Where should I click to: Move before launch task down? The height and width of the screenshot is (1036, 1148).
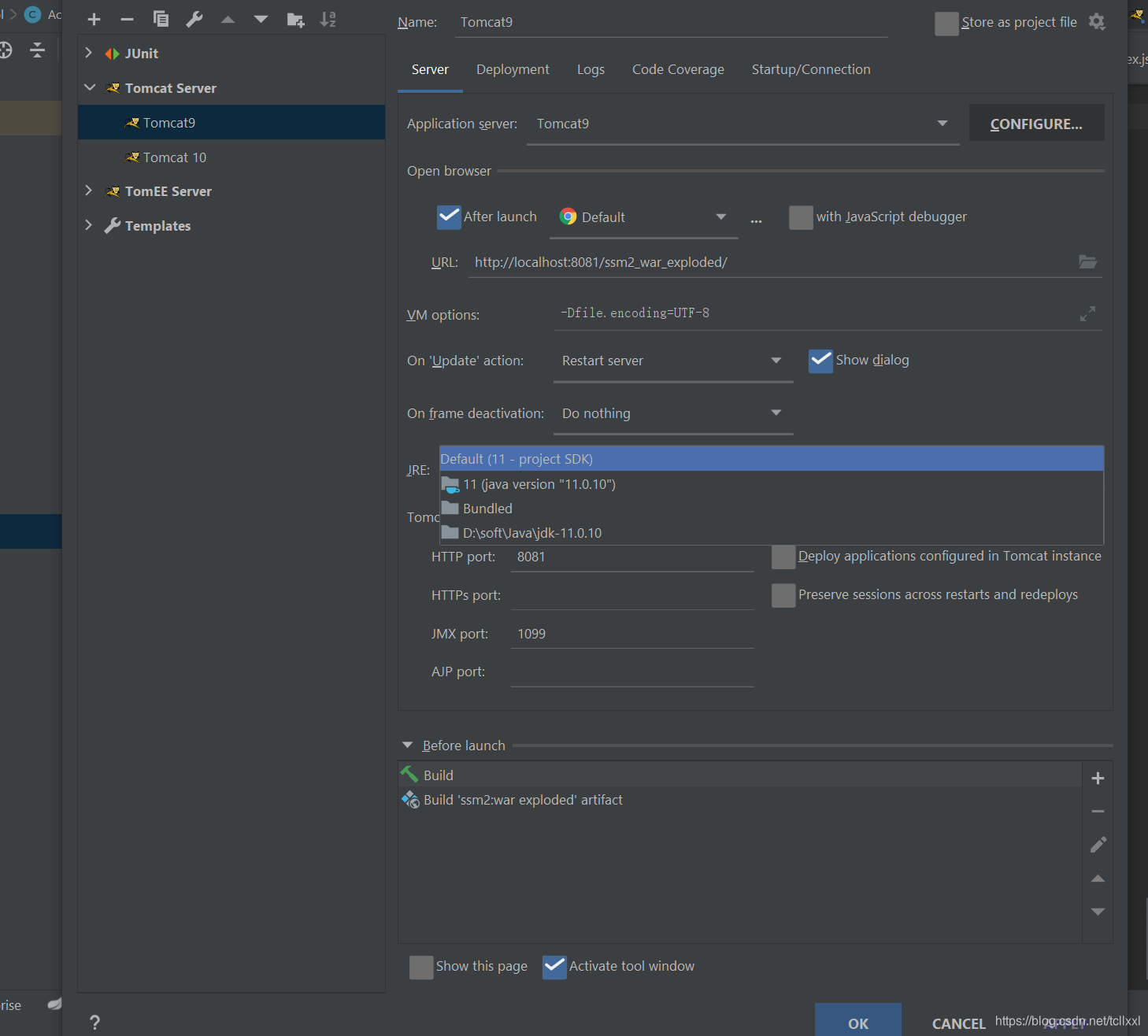pos(1098,911)
